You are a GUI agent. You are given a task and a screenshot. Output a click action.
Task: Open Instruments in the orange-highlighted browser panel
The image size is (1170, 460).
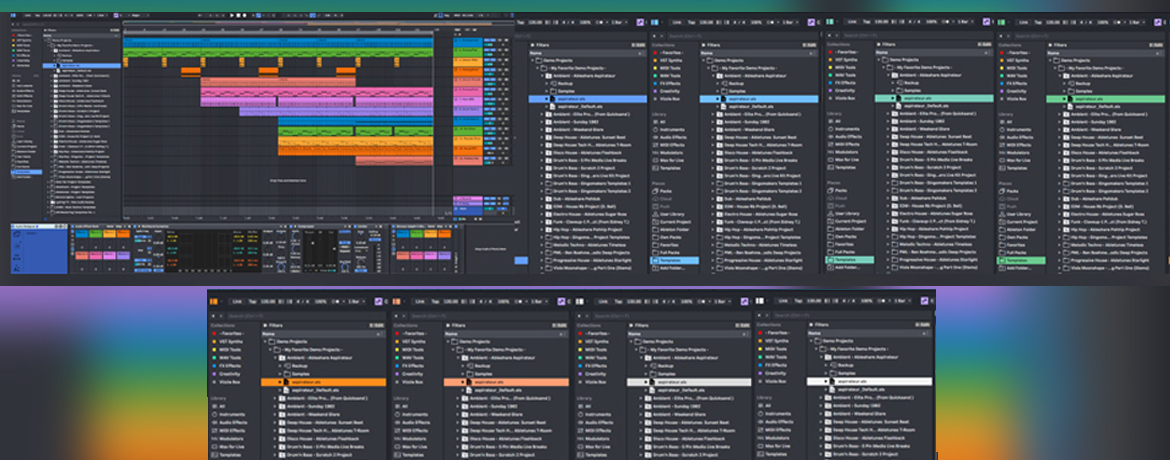[x=232, y=413]
